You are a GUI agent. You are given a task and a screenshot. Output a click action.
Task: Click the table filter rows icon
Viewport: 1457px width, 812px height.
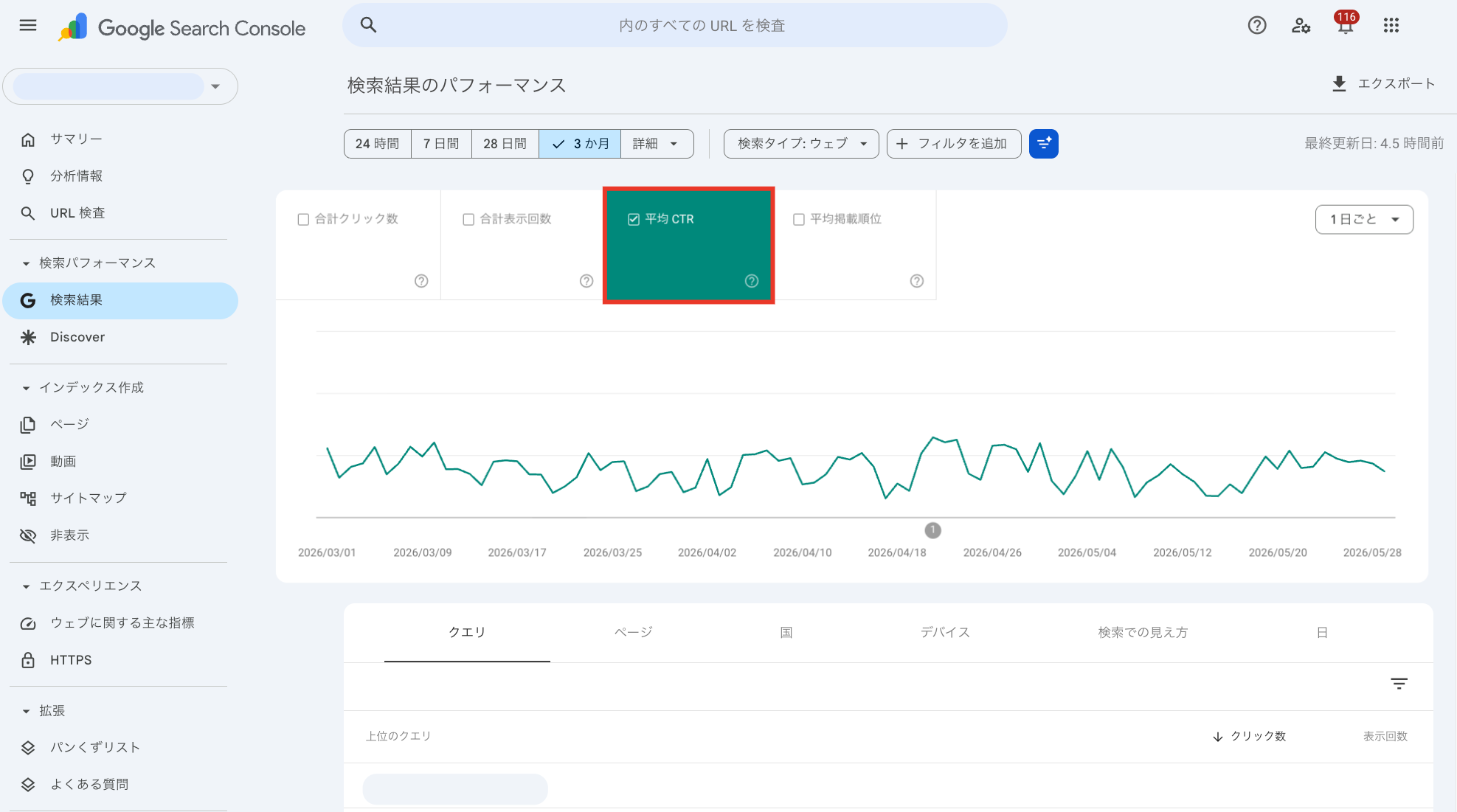pyautogui.click(x=1399, y=684)
